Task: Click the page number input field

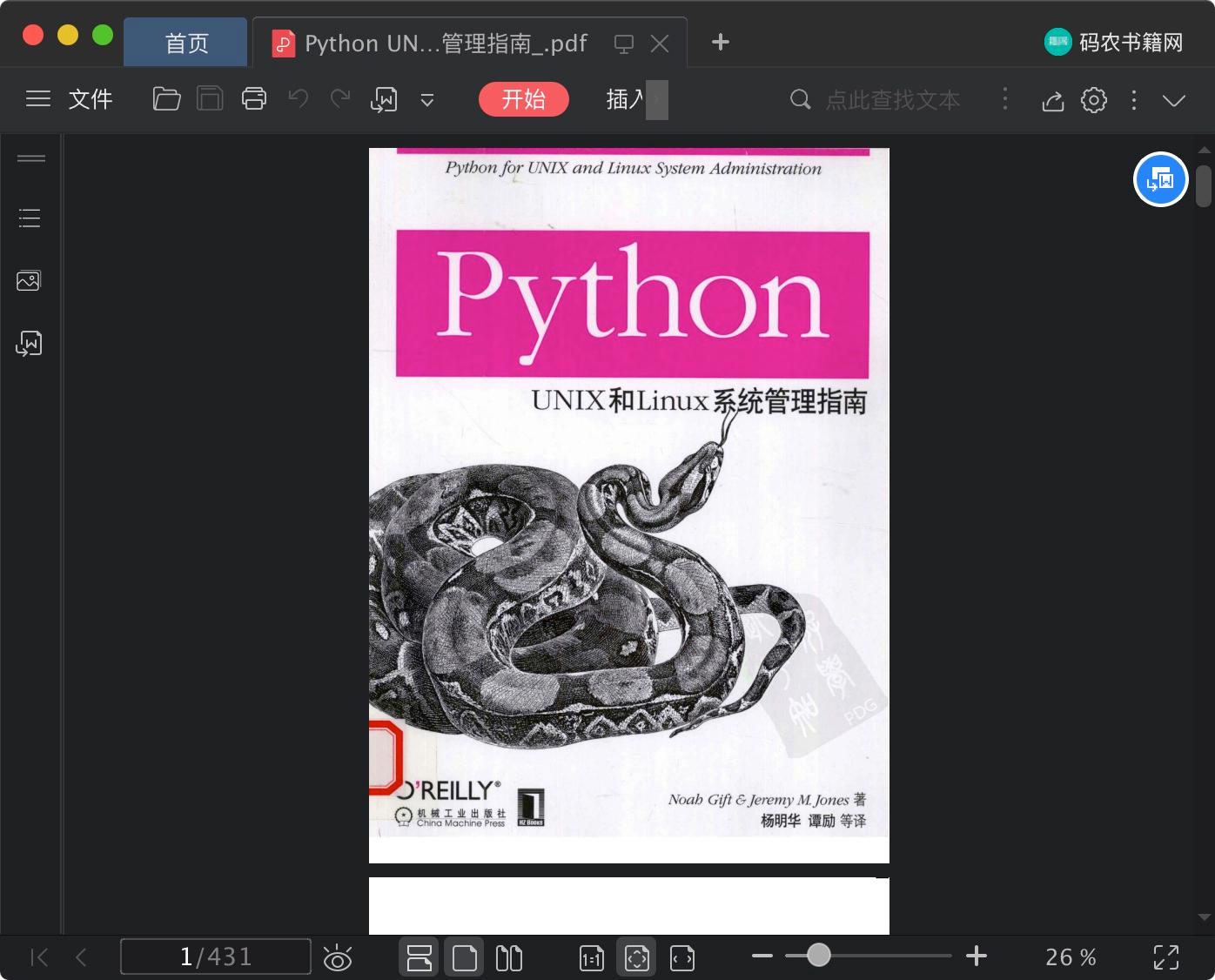Action: tap(216, 957)
